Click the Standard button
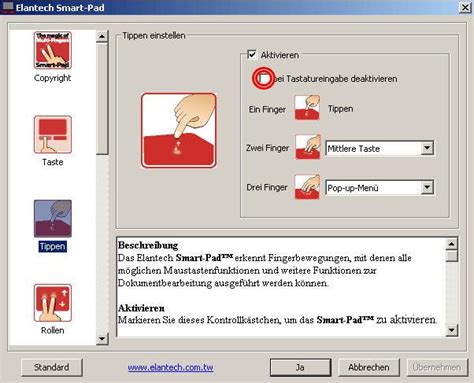Viewport: 474px width, 383px height. point(52,367)
